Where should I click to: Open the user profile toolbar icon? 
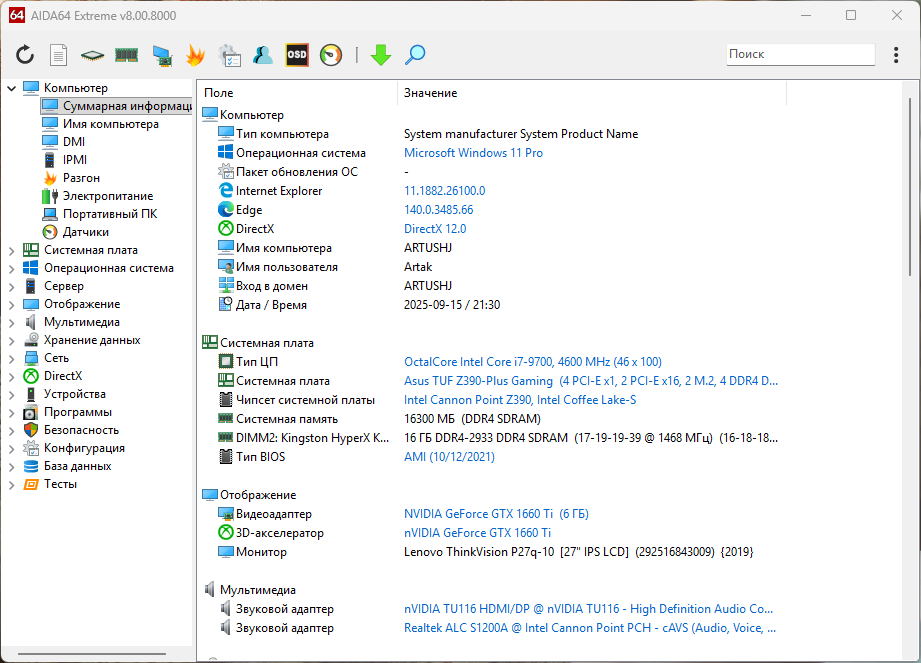pos(263,55)
